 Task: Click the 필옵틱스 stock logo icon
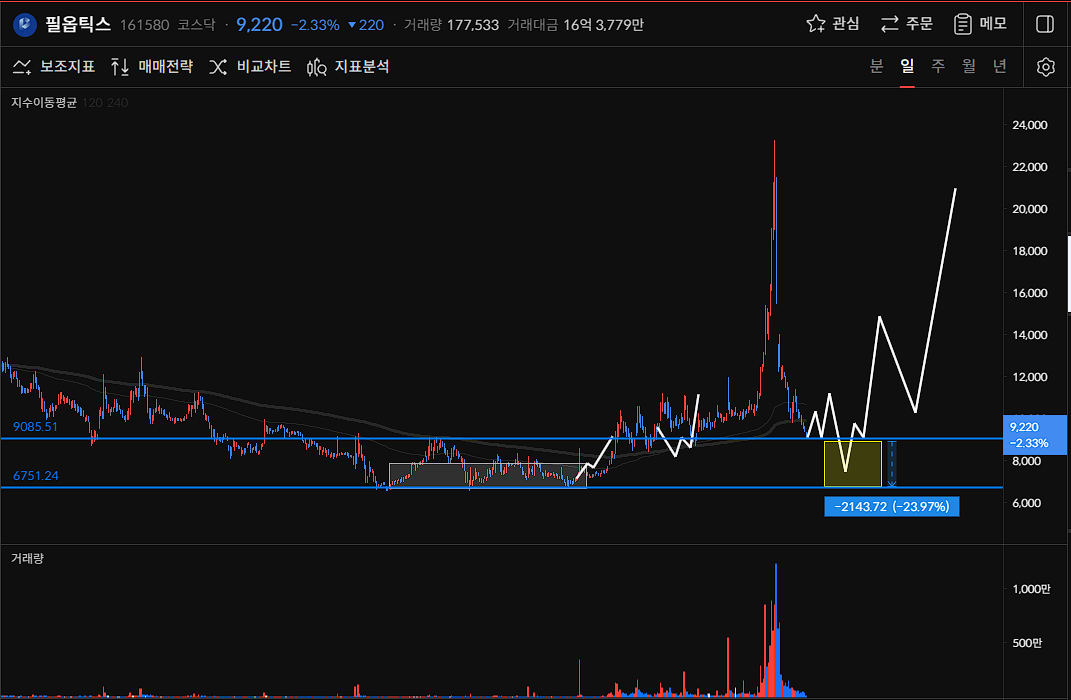25,24
